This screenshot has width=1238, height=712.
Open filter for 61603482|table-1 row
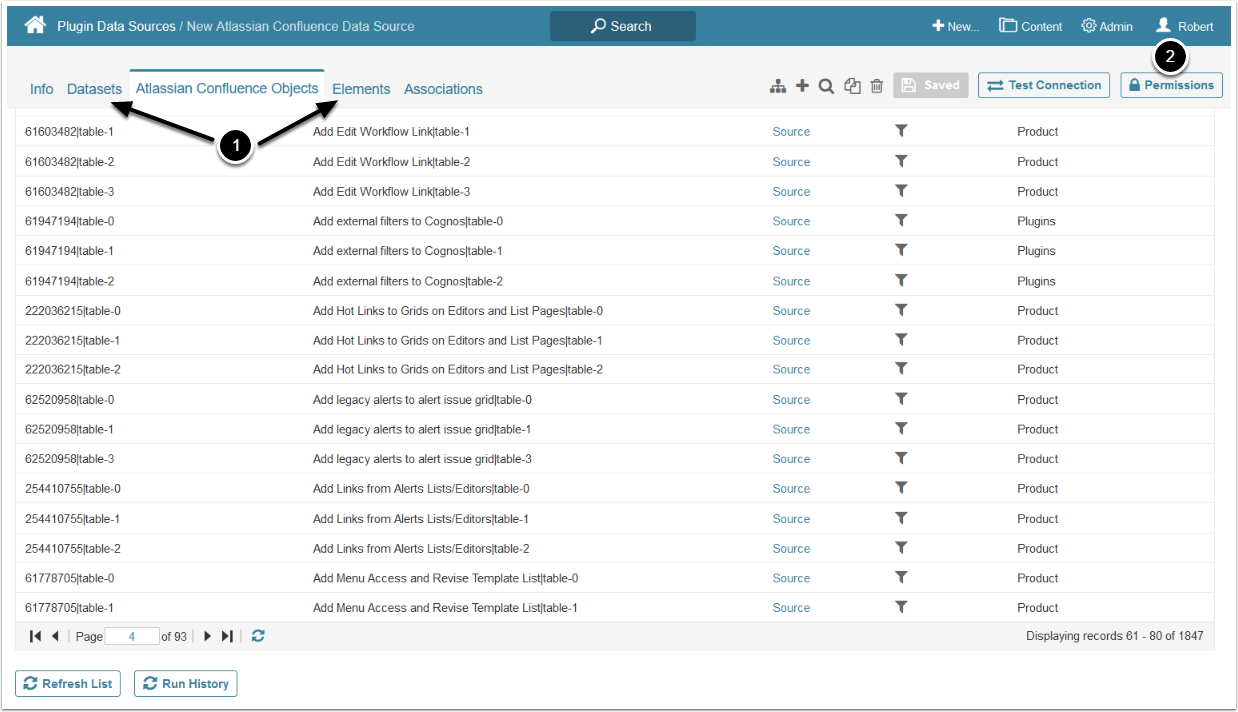[901, 131]
